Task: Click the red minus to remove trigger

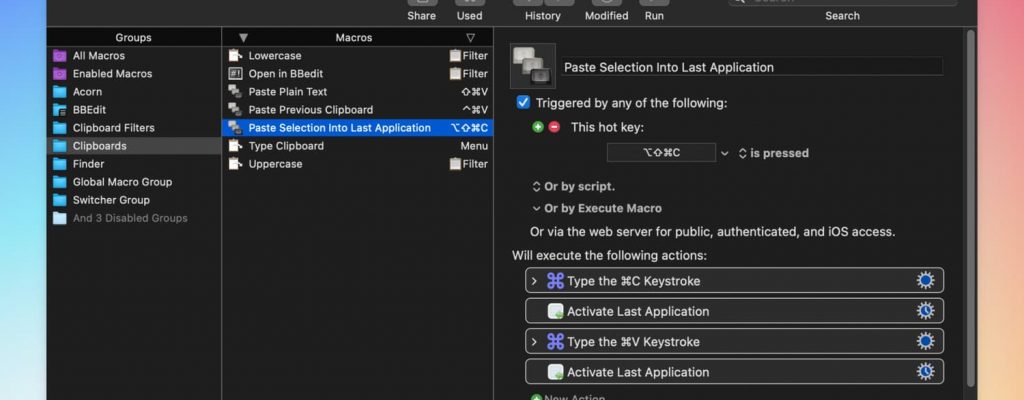Action: tap(554, 127)
